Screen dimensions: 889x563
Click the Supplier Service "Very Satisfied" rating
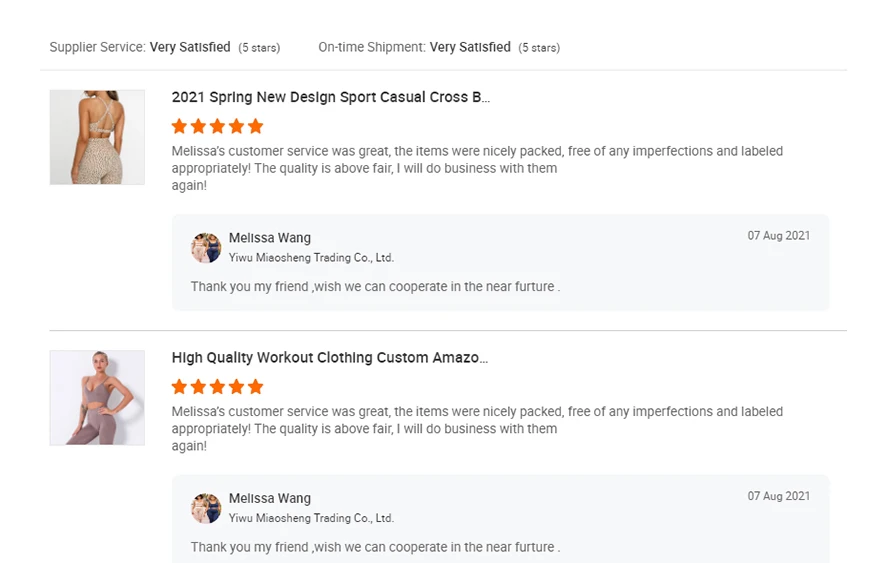pos(190,47)
